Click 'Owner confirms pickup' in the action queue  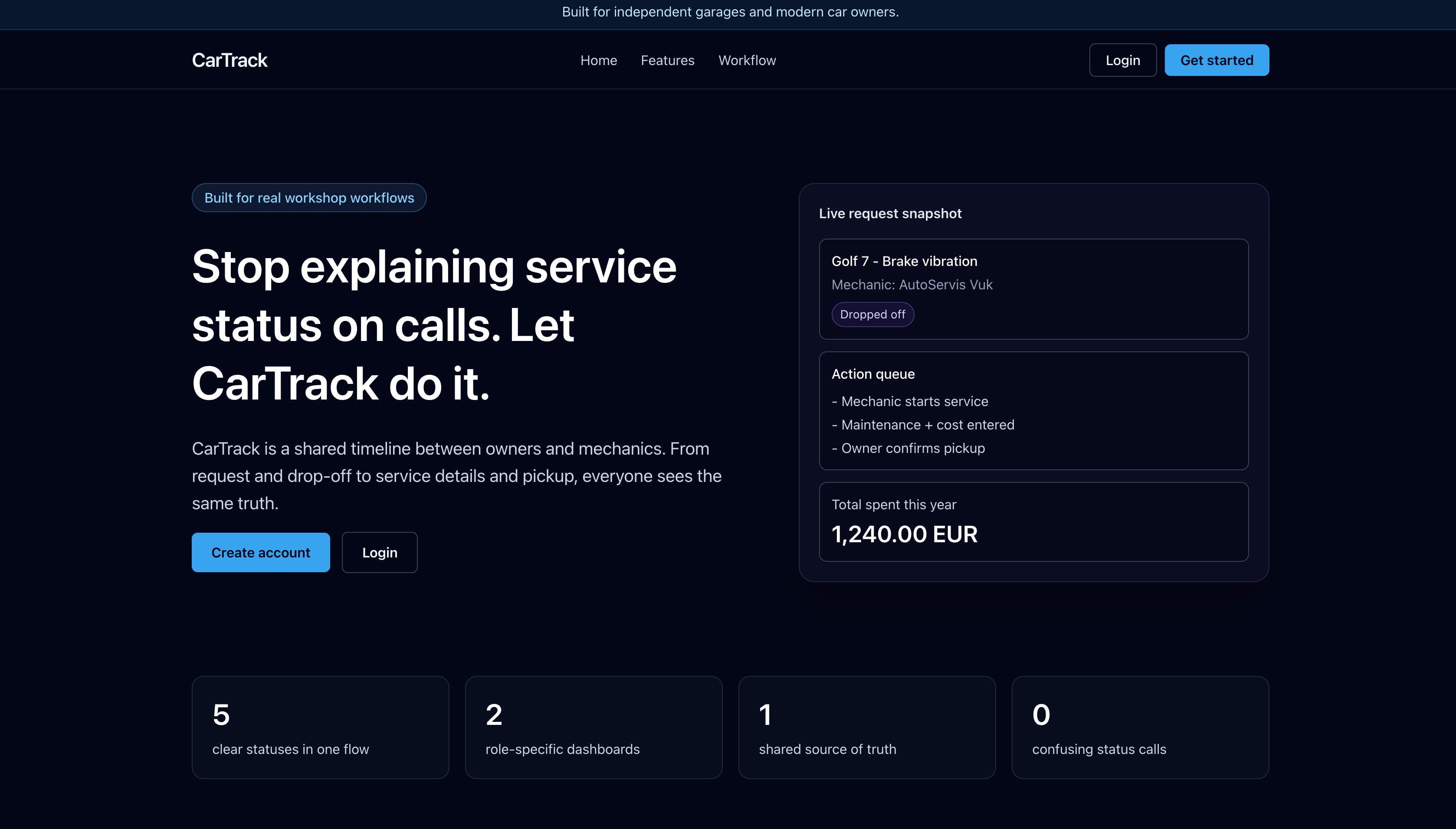(908, 448)
